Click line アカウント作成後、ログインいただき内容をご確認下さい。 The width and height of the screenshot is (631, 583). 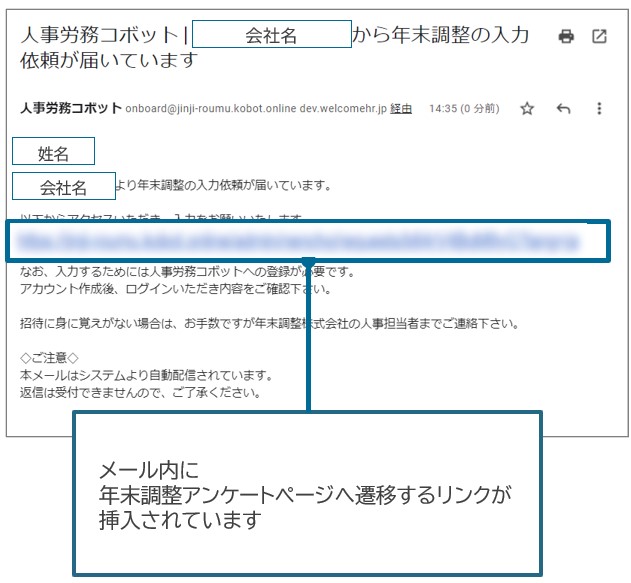(175, 288)
